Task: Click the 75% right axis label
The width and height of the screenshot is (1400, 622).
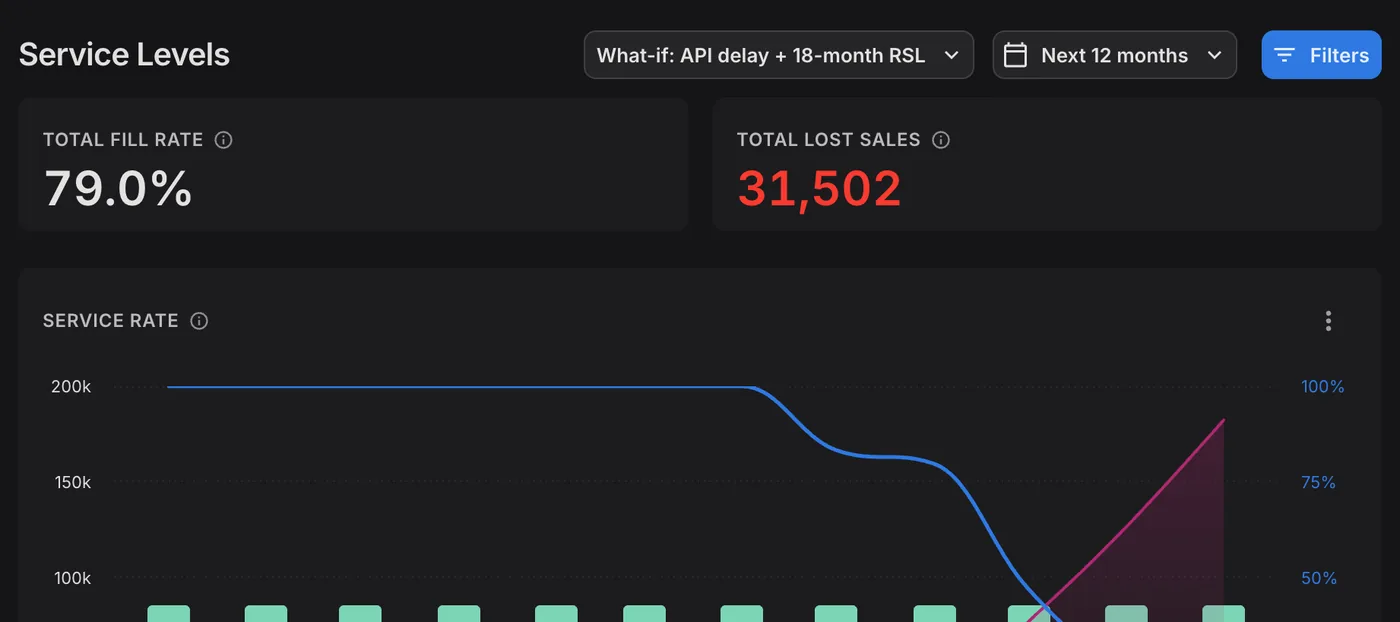Action: click(1318, 482)
